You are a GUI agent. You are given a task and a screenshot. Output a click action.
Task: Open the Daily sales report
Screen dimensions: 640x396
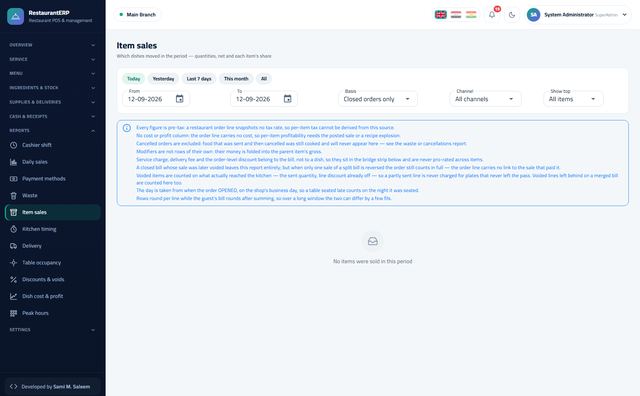53,162
